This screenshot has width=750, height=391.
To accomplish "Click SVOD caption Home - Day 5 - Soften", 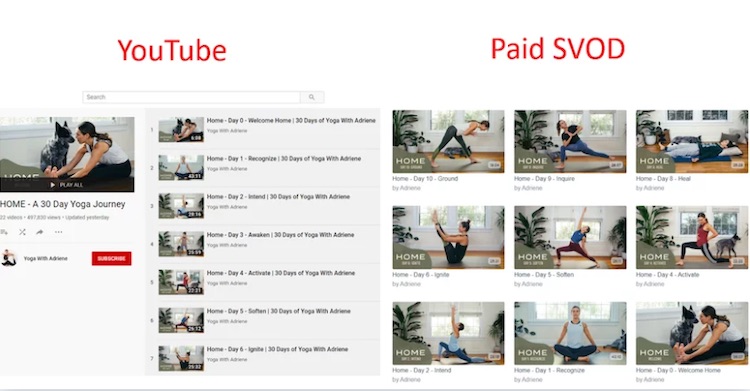I will (544, 275).
